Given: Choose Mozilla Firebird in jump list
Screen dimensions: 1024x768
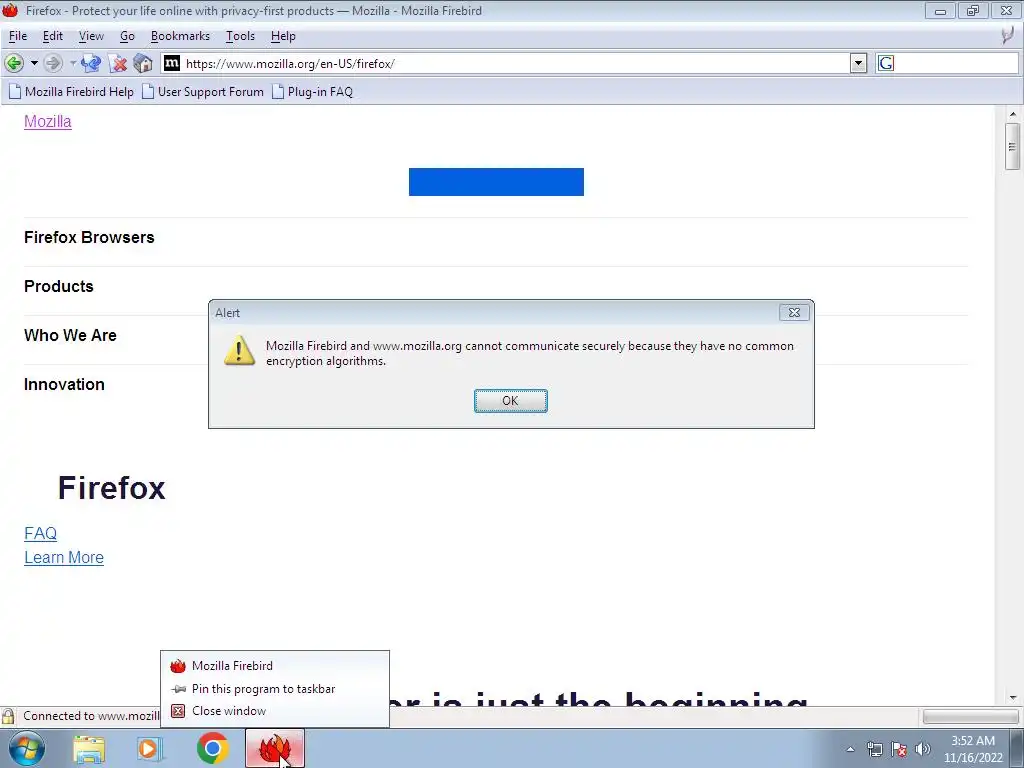Looking at the screenshot, I should click(275, 665).
